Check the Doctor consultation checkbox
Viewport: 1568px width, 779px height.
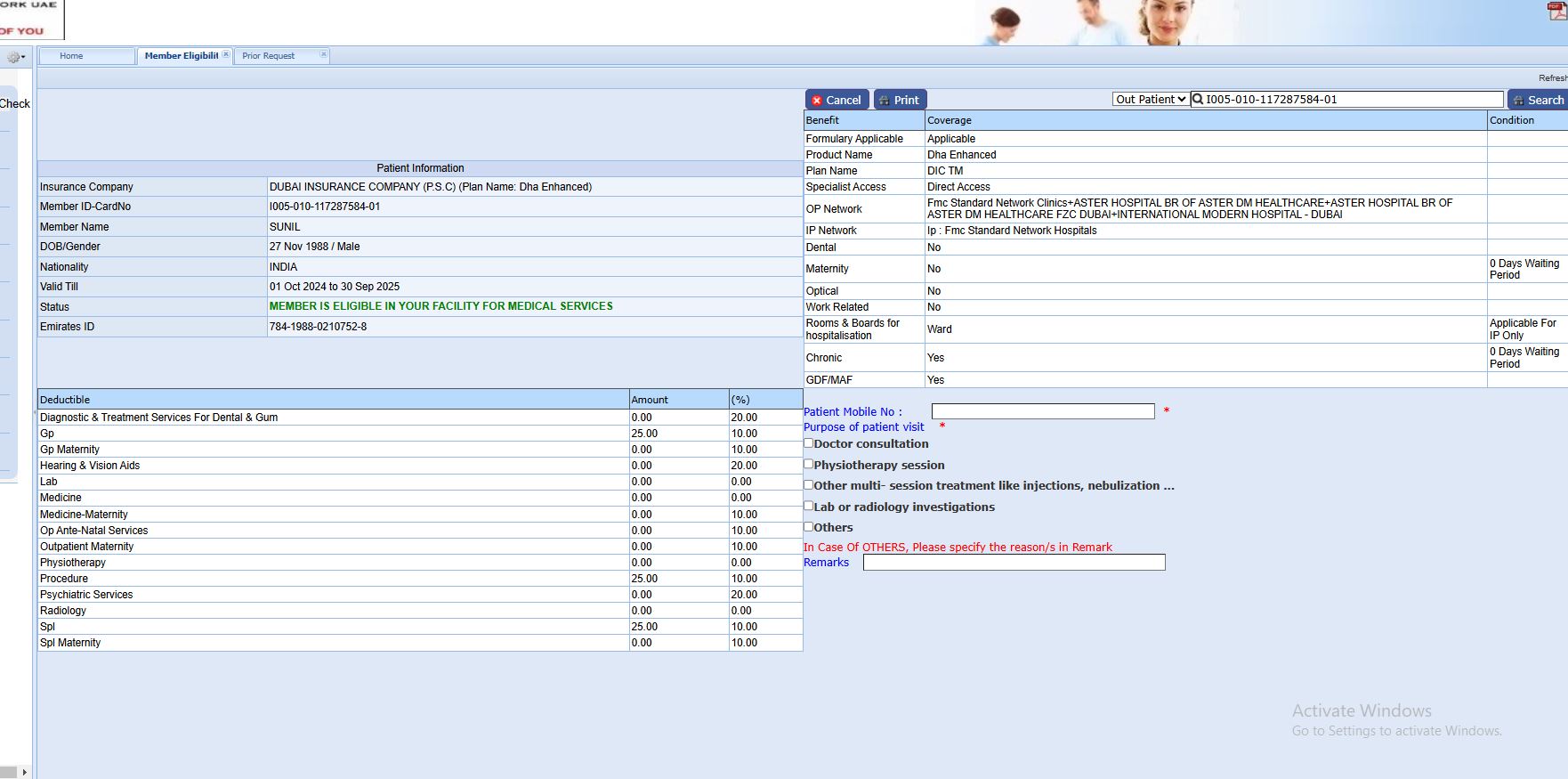coord(809,443)
